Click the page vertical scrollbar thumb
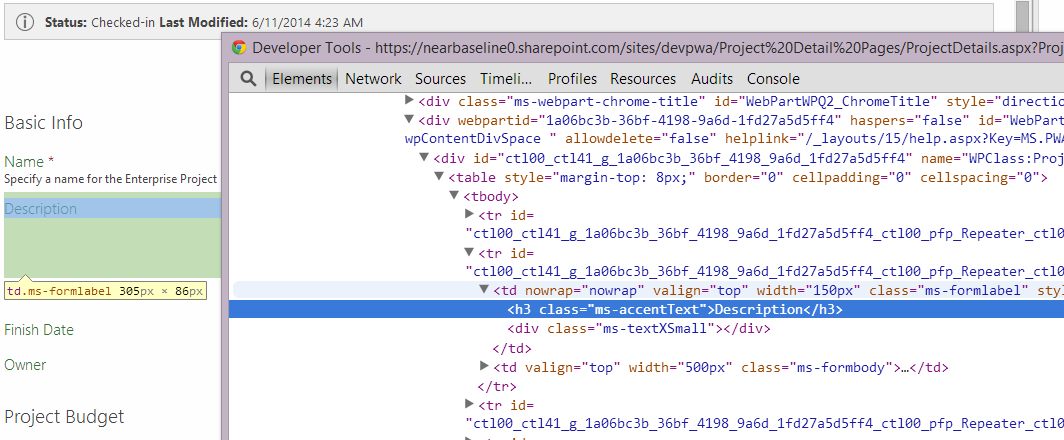The width and height of the screenshot is (1064, 440). 1023,17
